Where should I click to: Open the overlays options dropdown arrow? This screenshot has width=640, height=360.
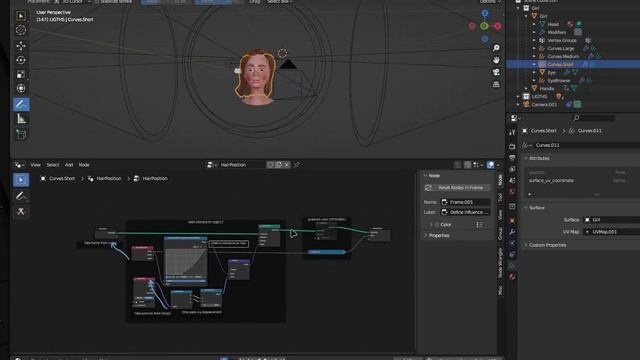pos(498,165)
